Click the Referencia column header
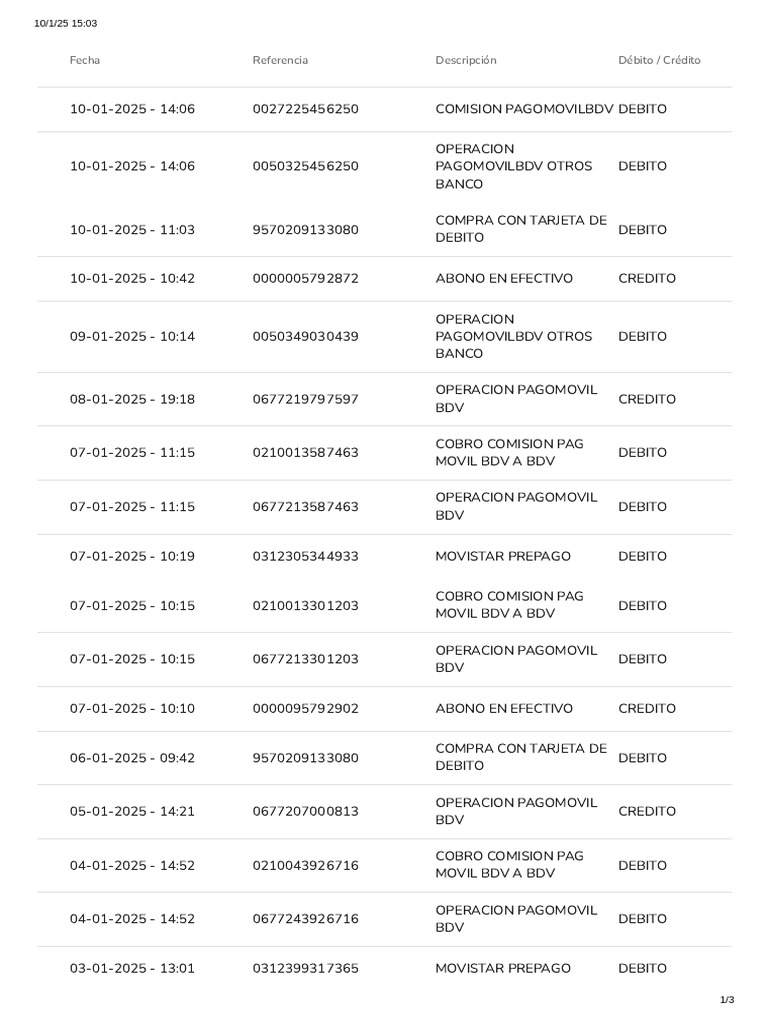The height and width of the screenshot is (1024, 768). (x=280, y=60)
